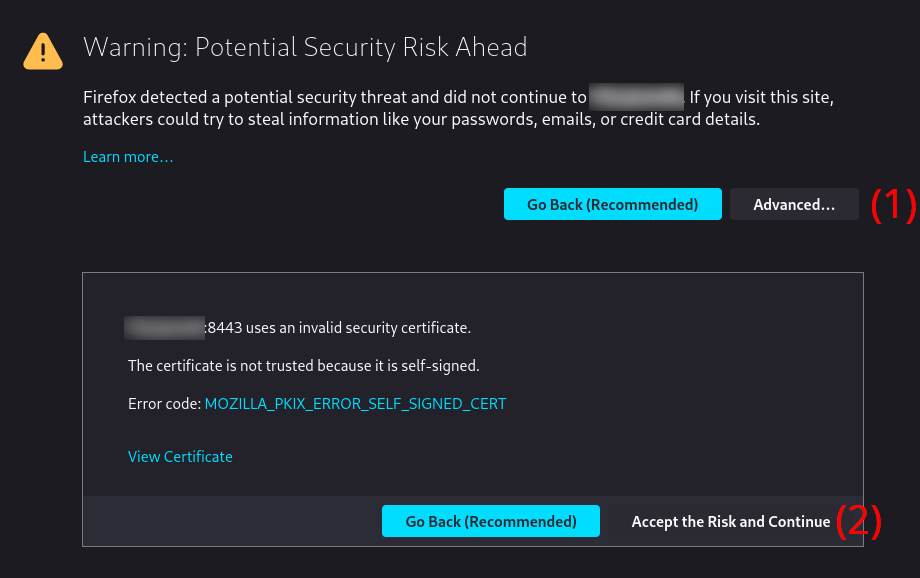Click the If you visit this site phrase
Image resolution: width=920 pixels, height=578 pixels.
(x=762, y=97)
